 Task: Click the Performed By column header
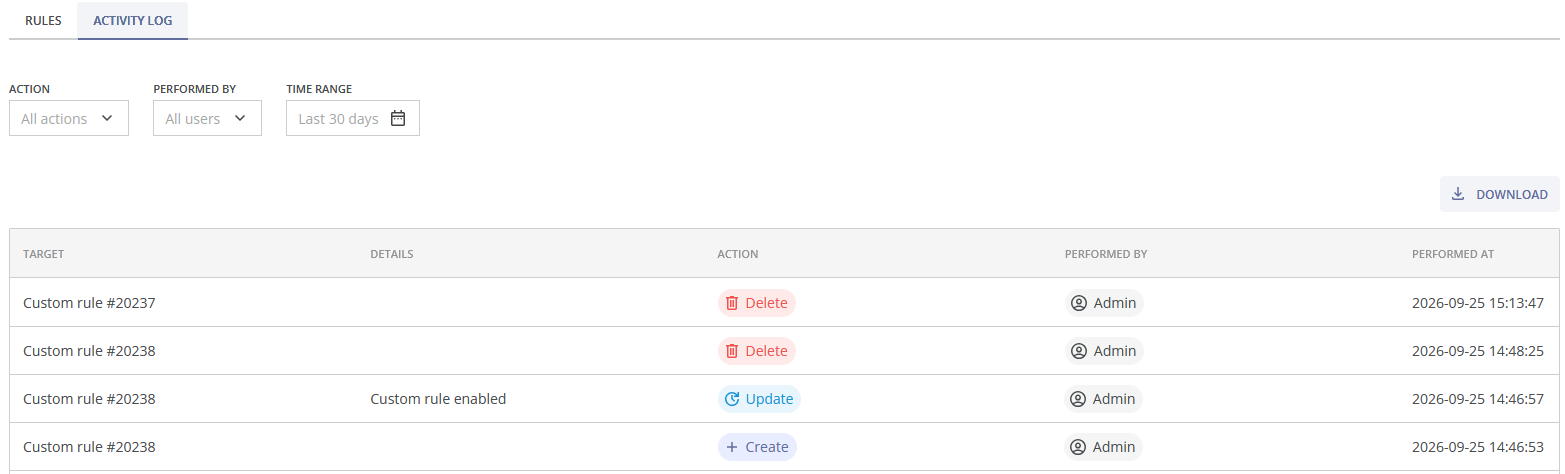tap(1106, 254)
